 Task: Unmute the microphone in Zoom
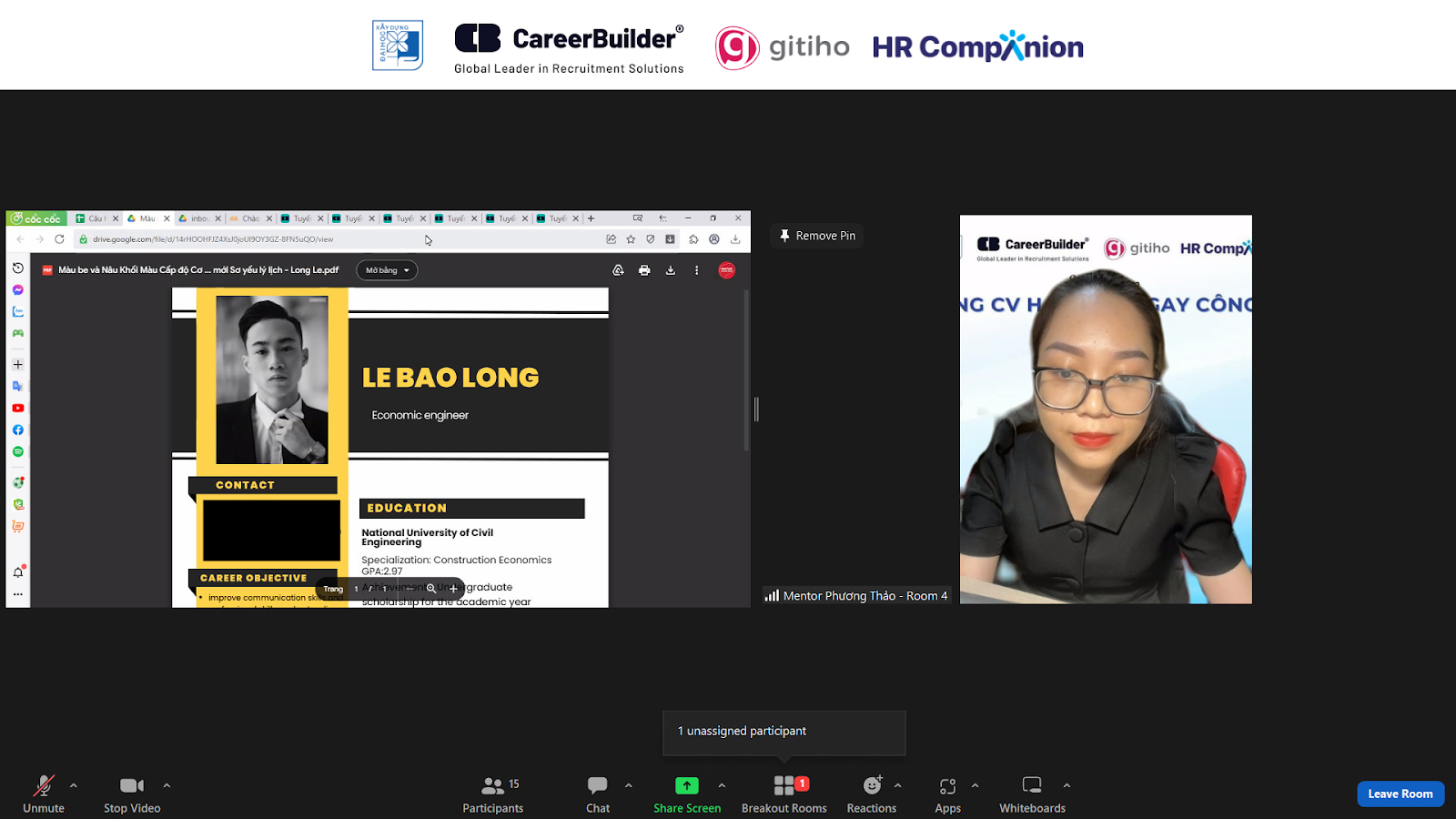tap(44, 794)
